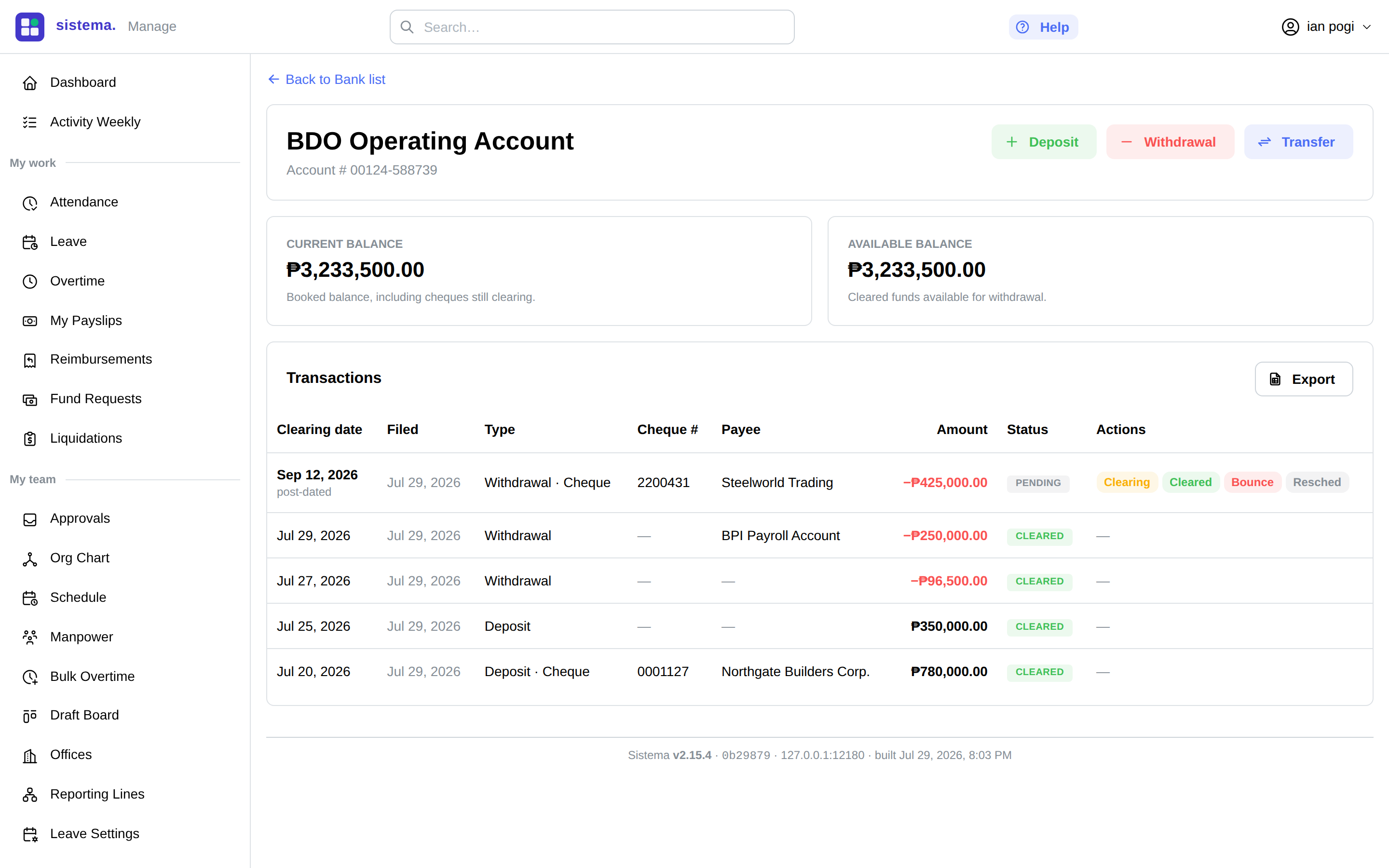Open Fund Requests sidebar item

coord(124,399)
